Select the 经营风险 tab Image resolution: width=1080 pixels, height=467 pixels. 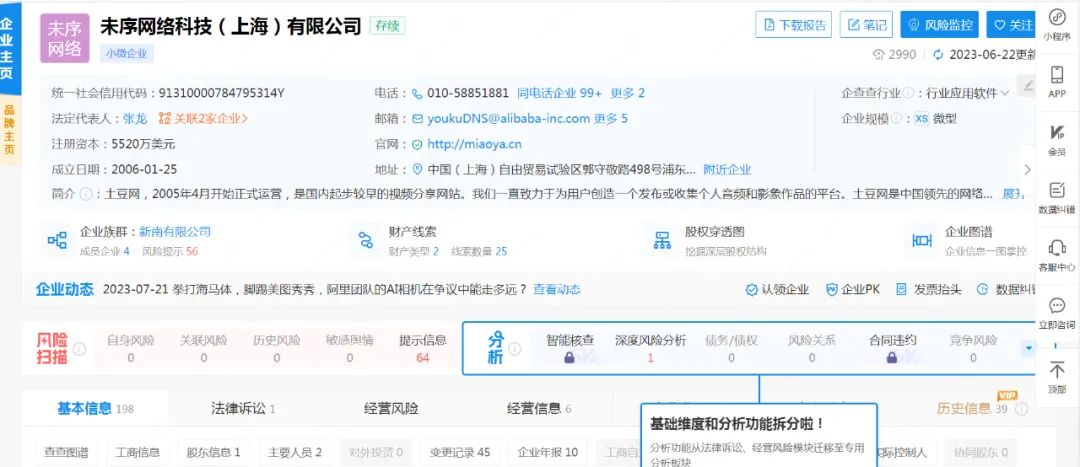click(391, 409)
